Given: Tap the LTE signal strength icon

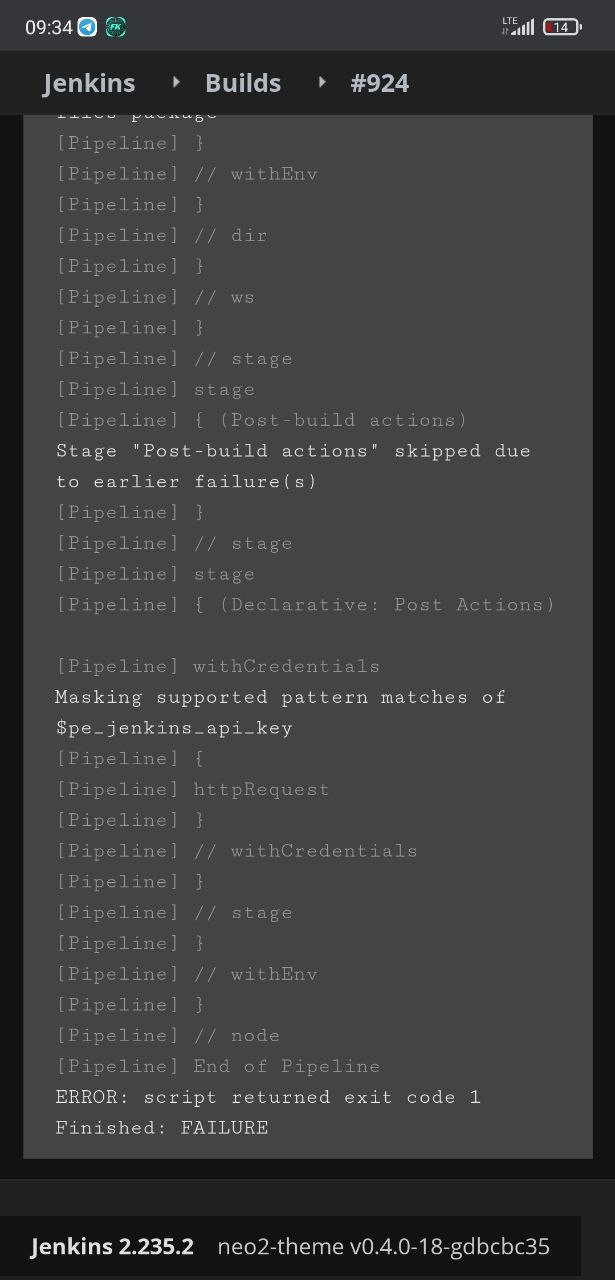Looking at the screenshot, I should 518,26.
